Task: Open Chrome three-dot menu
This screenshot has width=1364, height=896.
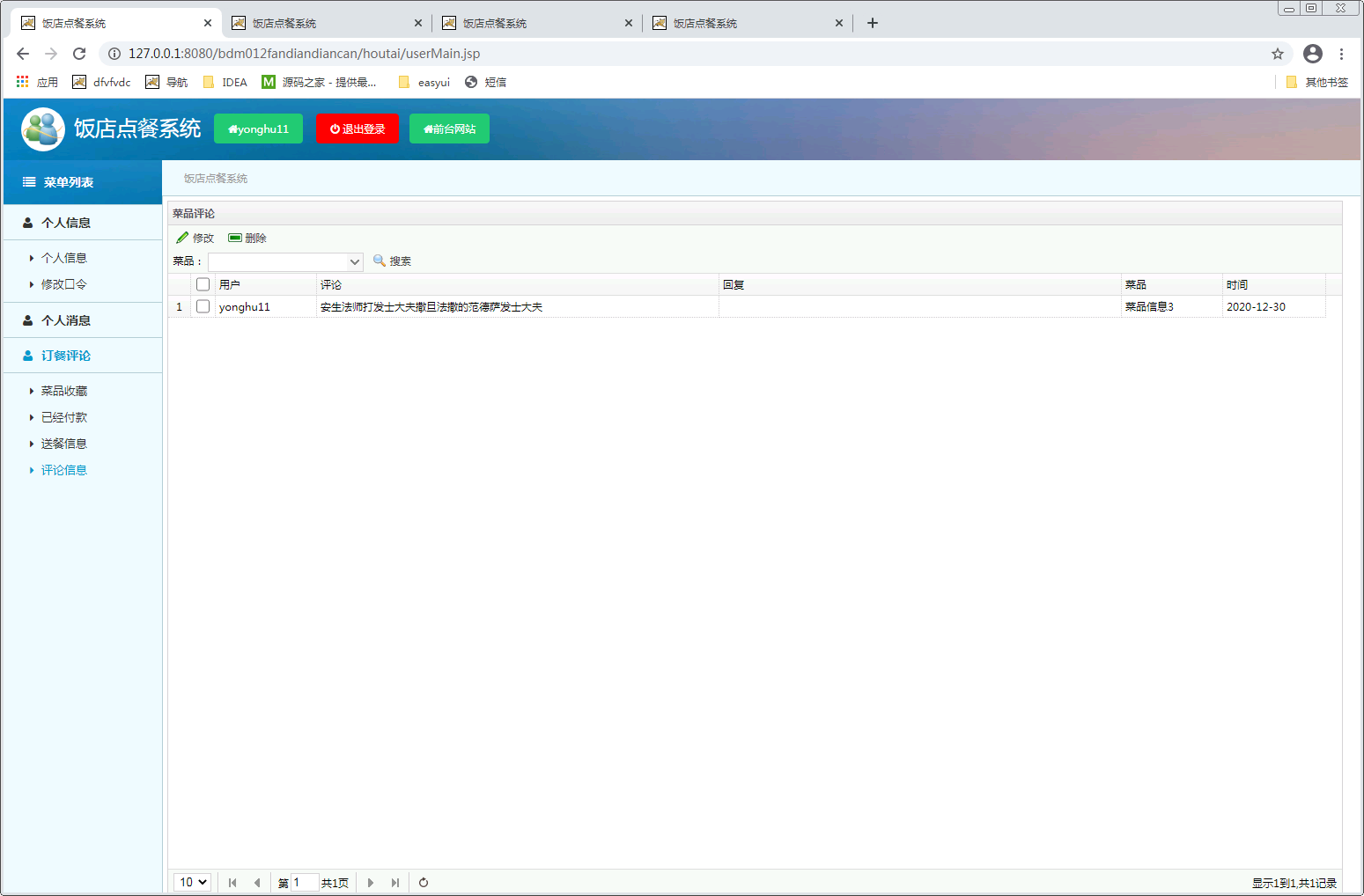Action: click(x=1341, y=54)
